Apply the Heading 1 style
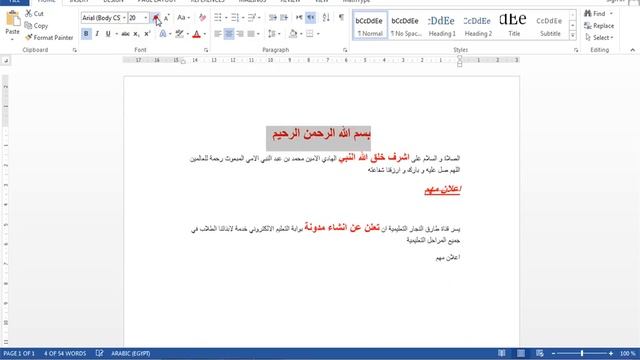Screen dimensions: 640x360 [x=442, y=25]
